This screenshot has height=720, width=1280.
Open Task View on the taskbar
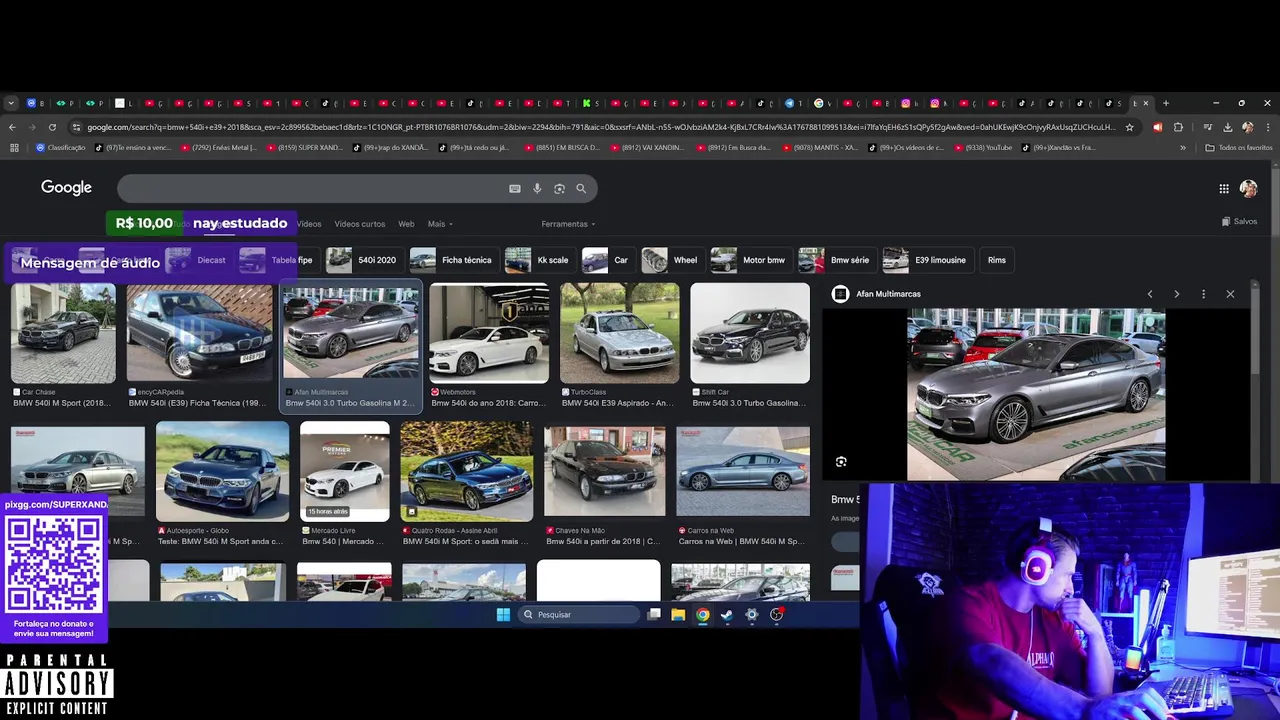point(654,614)
